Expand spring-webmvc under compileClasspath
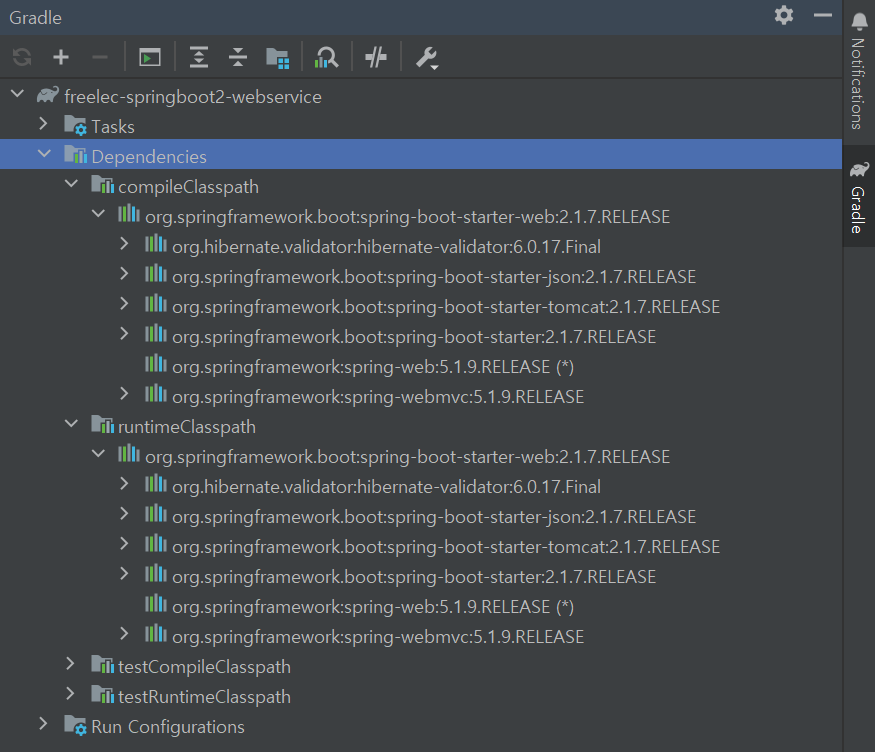This screenshot has height=752, width=875. pos(124,394)
